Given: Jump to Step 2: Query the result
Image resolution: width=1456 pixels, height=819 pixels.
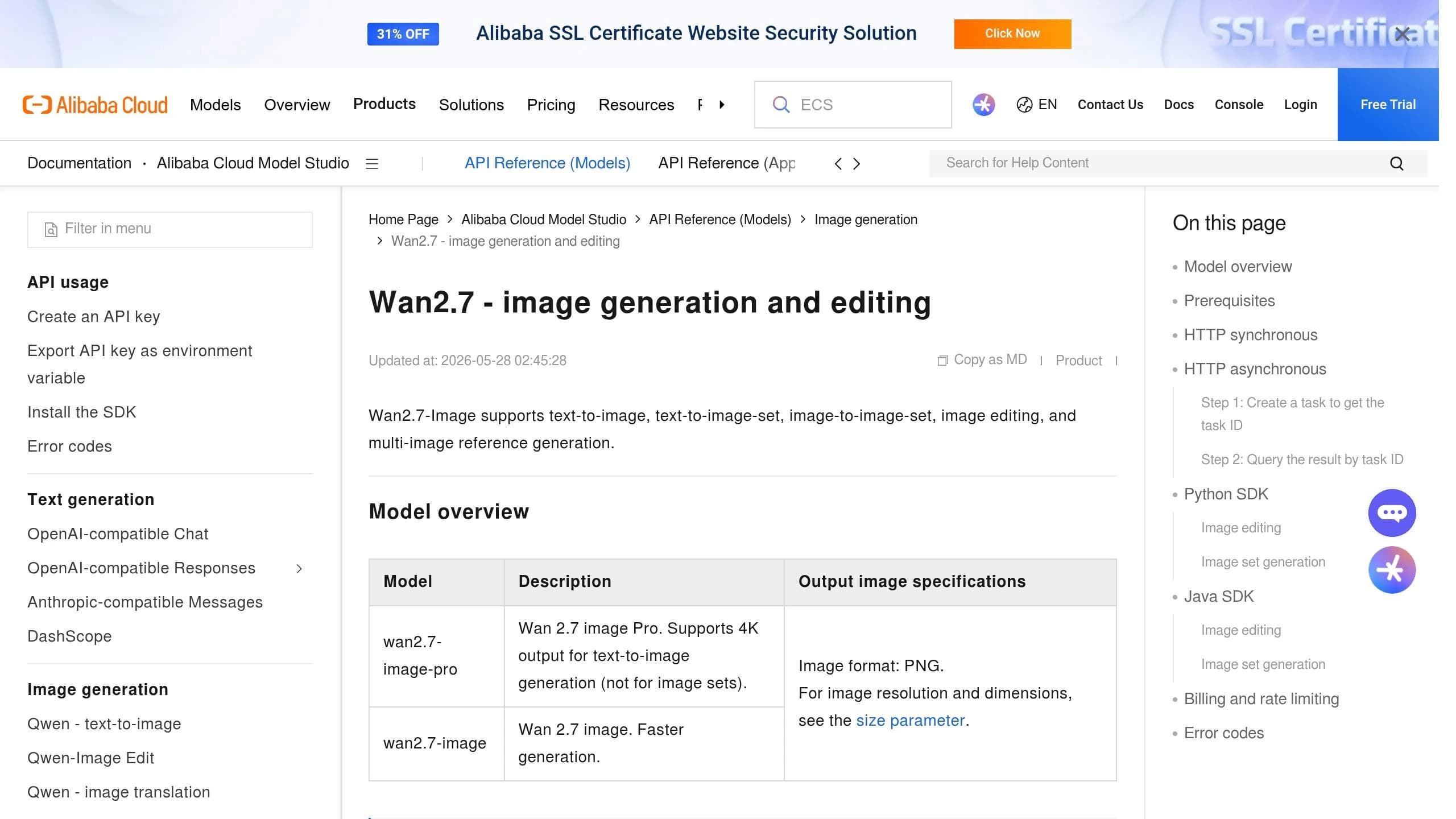Looking at the screenshot, I should coord(1302,460).
